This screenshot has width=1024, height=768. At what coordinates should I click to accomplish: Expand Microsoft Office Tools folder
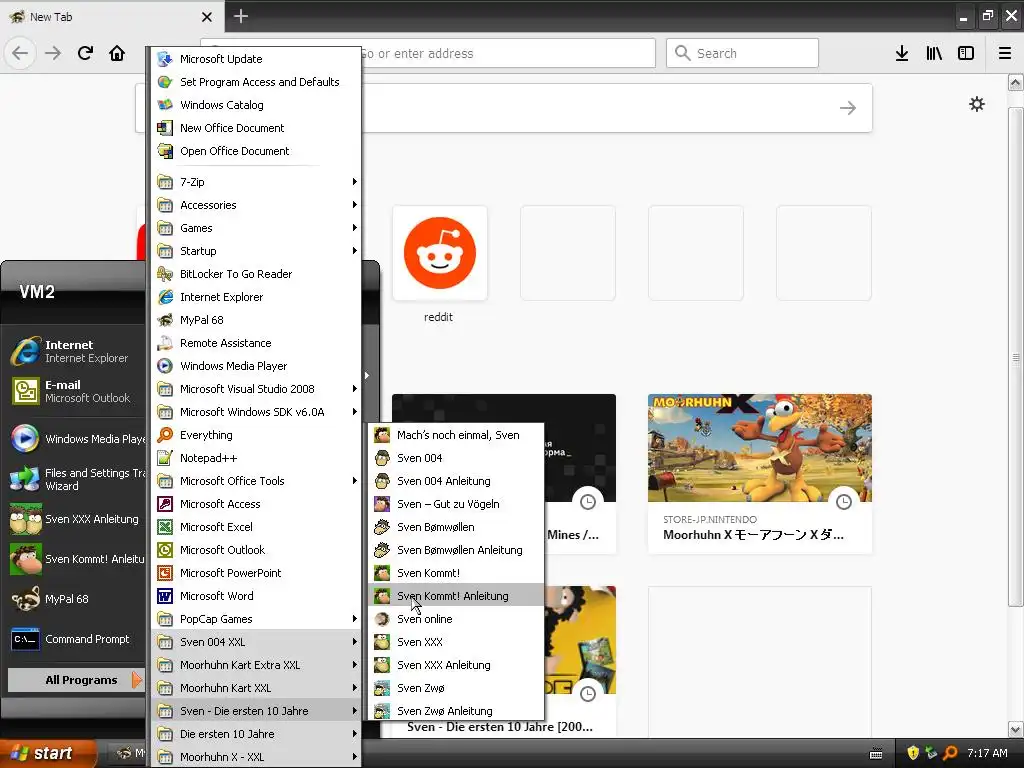256,481
